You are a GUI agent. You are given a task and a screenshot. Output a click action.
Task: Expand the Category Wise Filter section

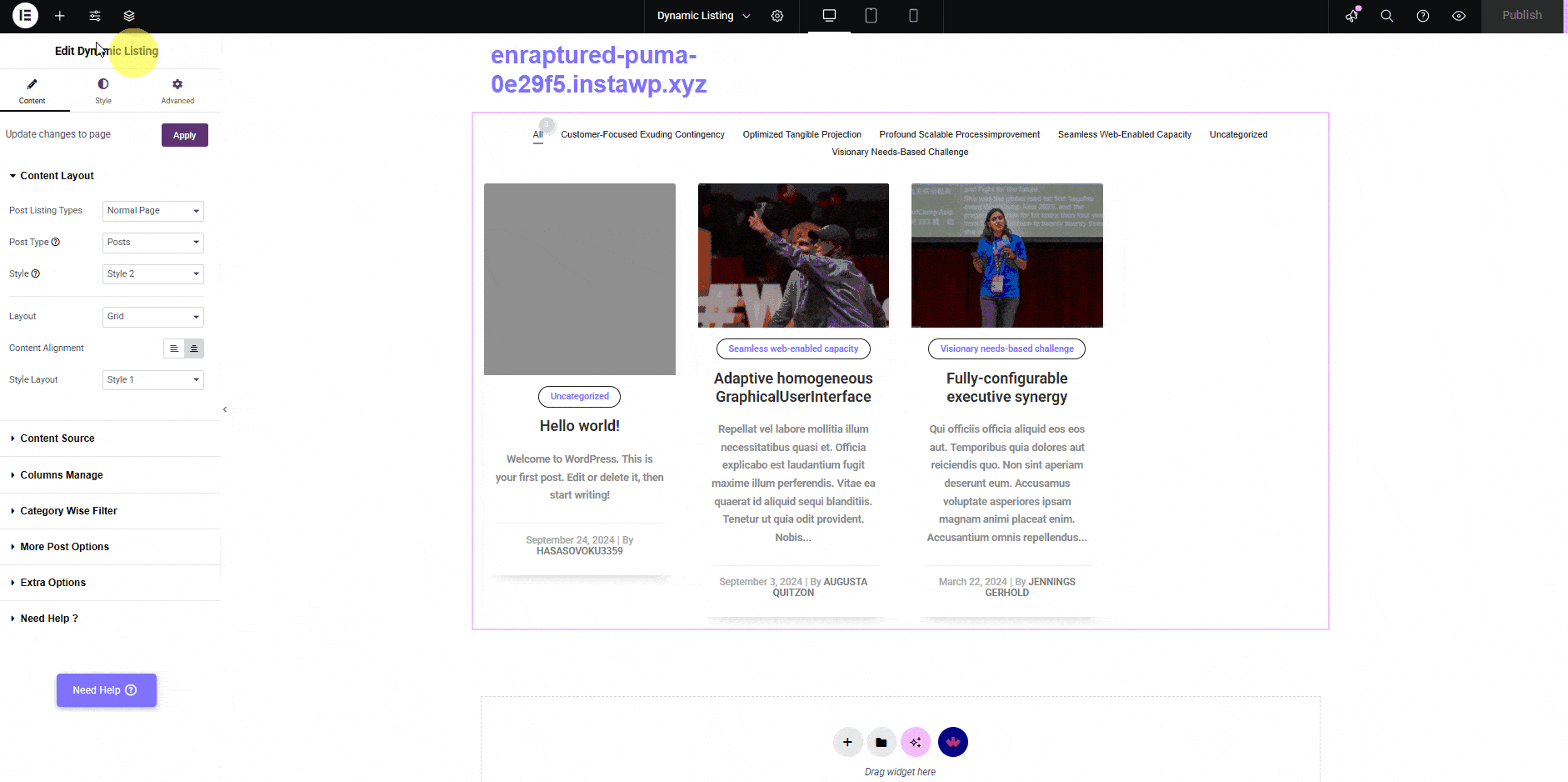point(68,511)
